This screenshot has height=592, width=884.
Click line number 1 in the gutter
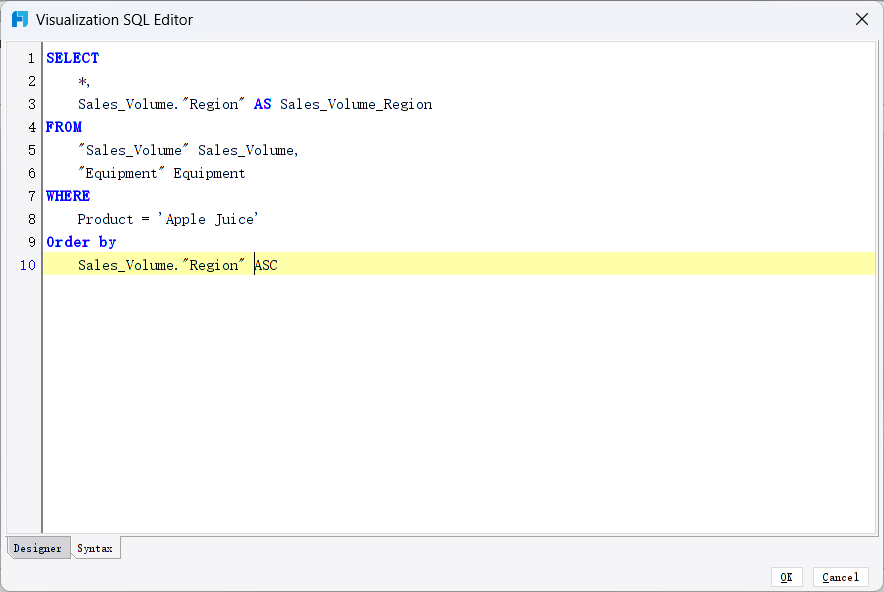click(x=32, y=58)
